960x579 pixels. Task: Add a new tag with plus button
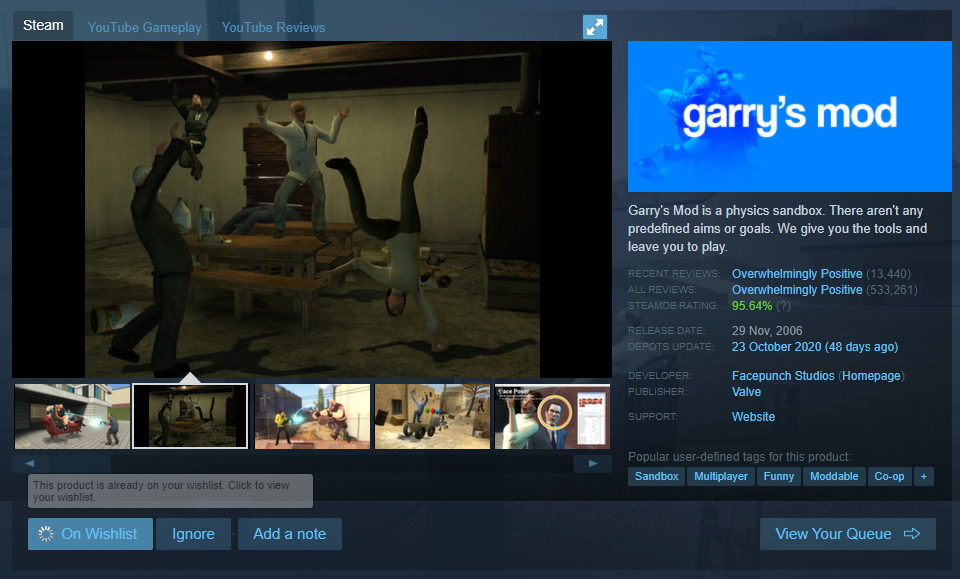[x=923, y=476]
